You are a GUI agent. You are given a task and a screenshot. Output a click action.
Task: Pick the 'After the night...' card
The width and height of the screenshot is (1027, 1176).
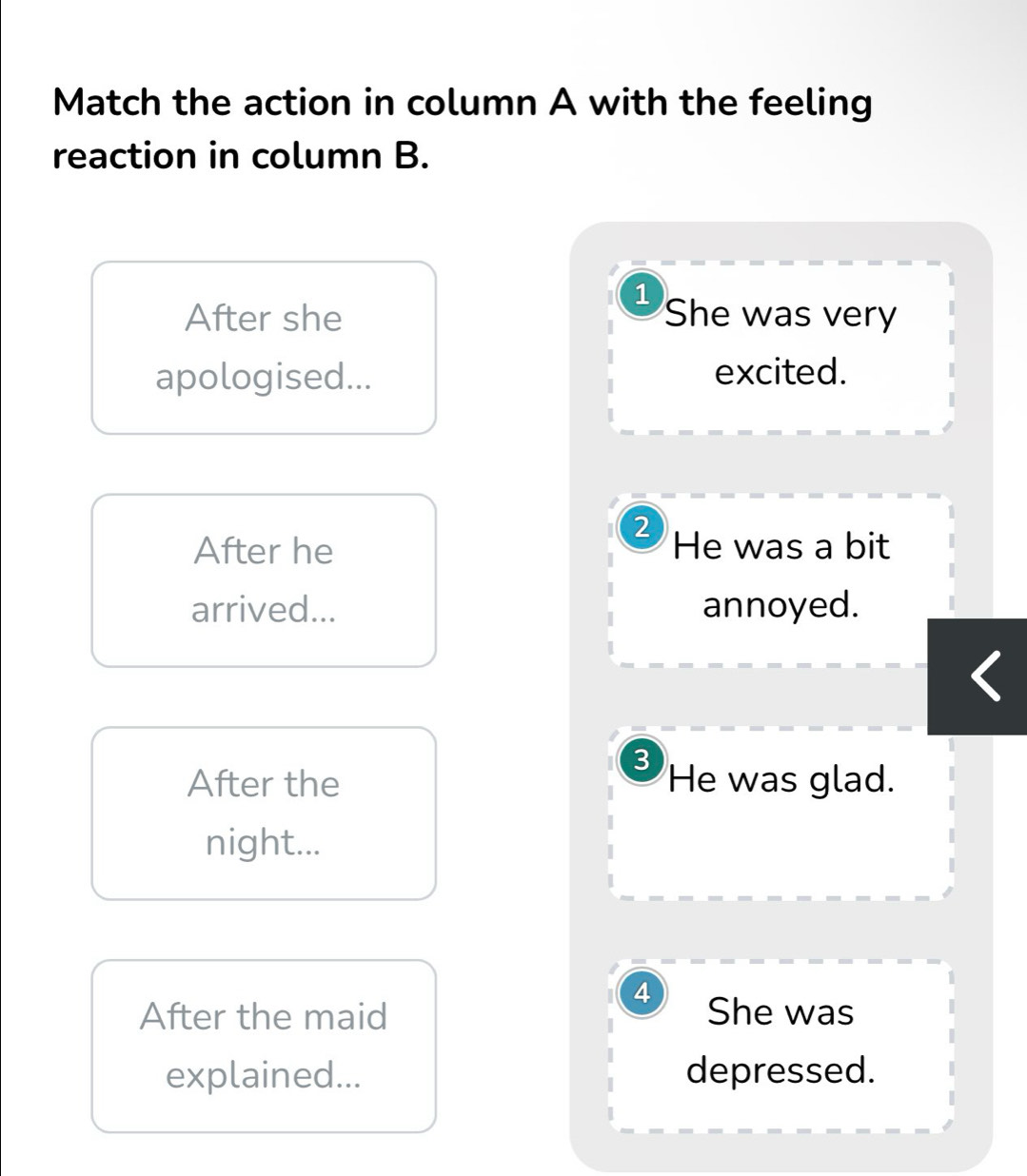point(264,813)
